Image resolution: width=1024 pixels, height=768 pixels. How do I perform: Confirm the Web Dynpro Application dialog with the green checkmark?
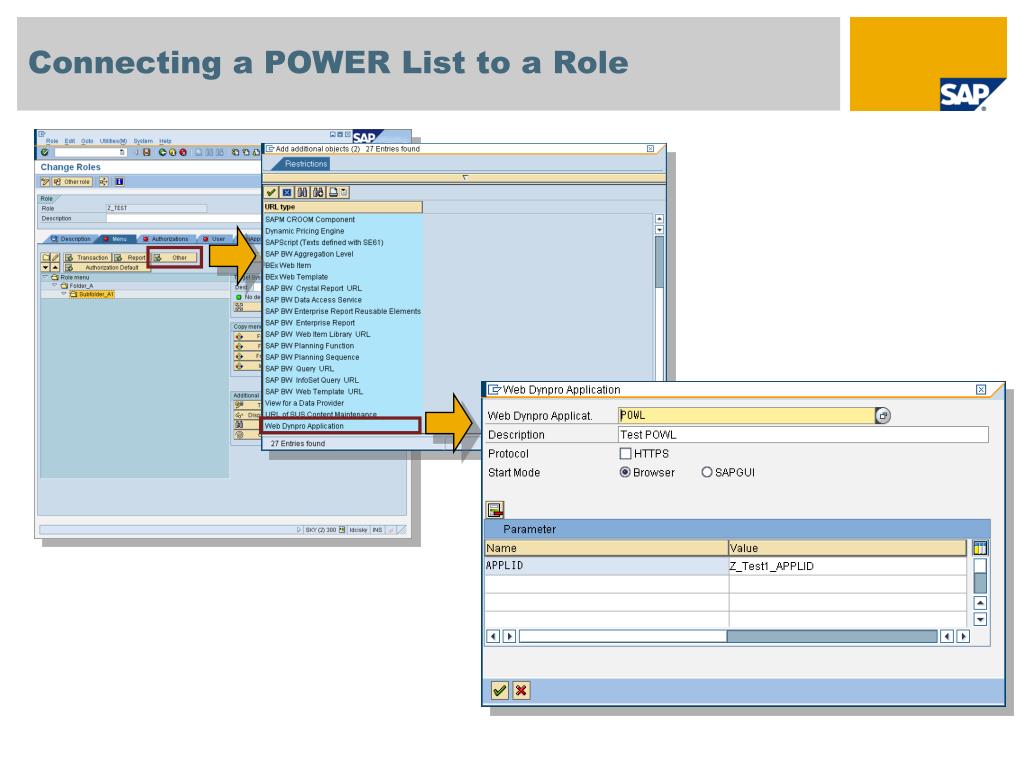(500, 690)
